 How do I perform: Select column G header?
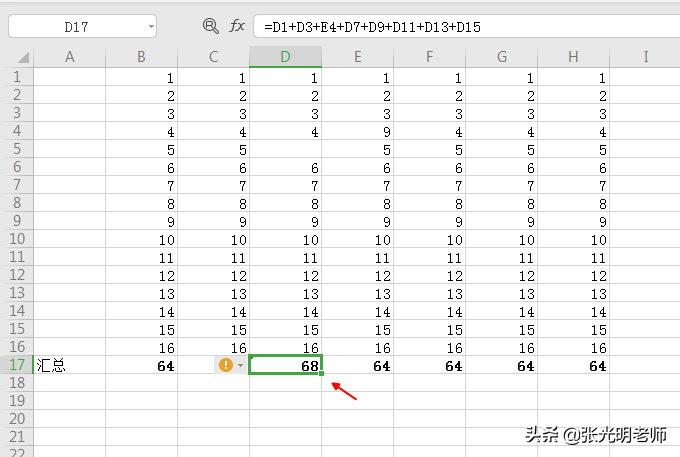pyautogui.click(x=501, y=57)
